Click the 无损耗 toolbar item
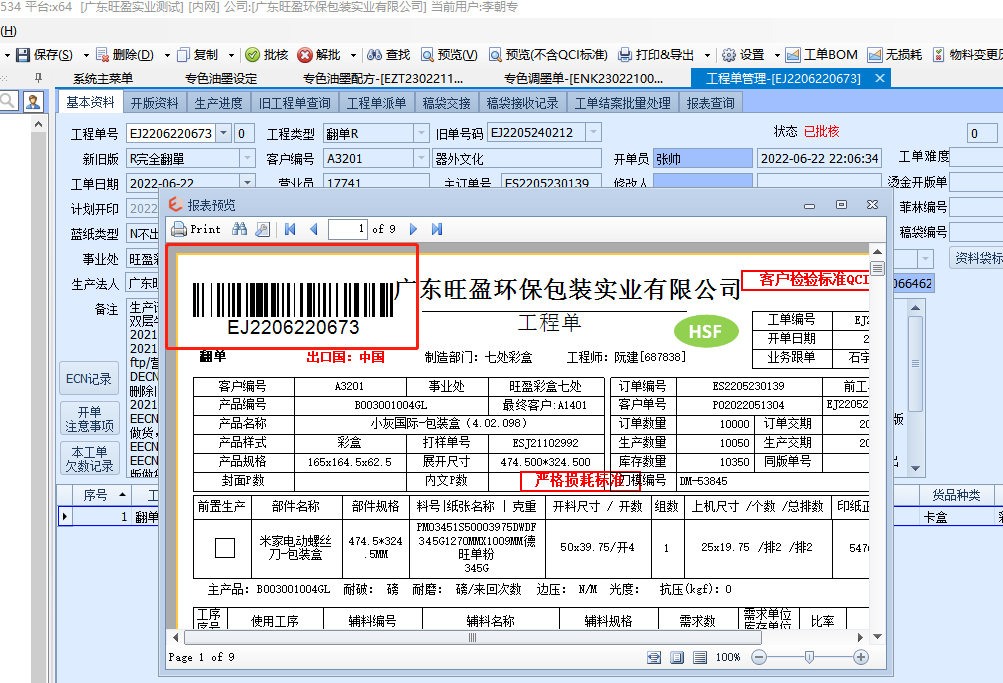1003x683 pixels. [x=894, y=55]
